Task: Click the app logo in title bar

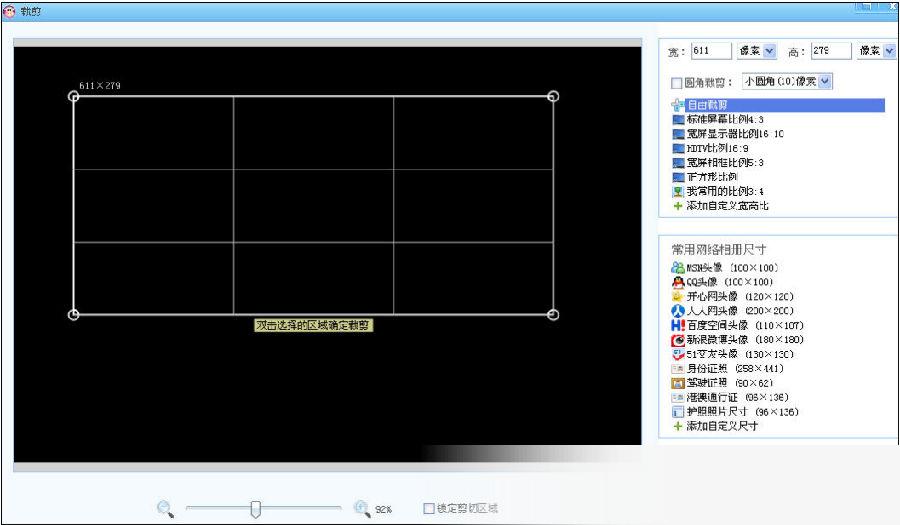Action: coord(9,11)
